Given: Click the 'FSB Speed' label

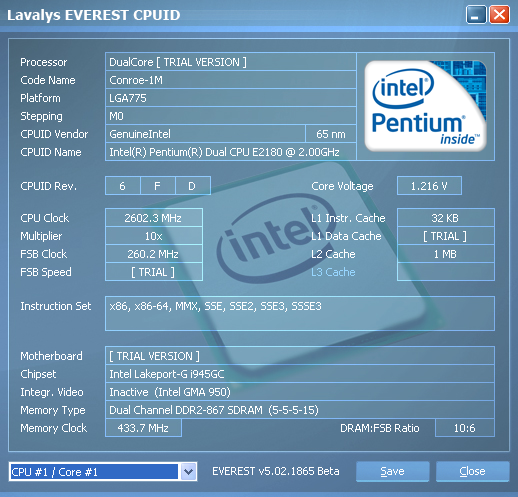Looking at the screenshot, I should click(46, 272).
